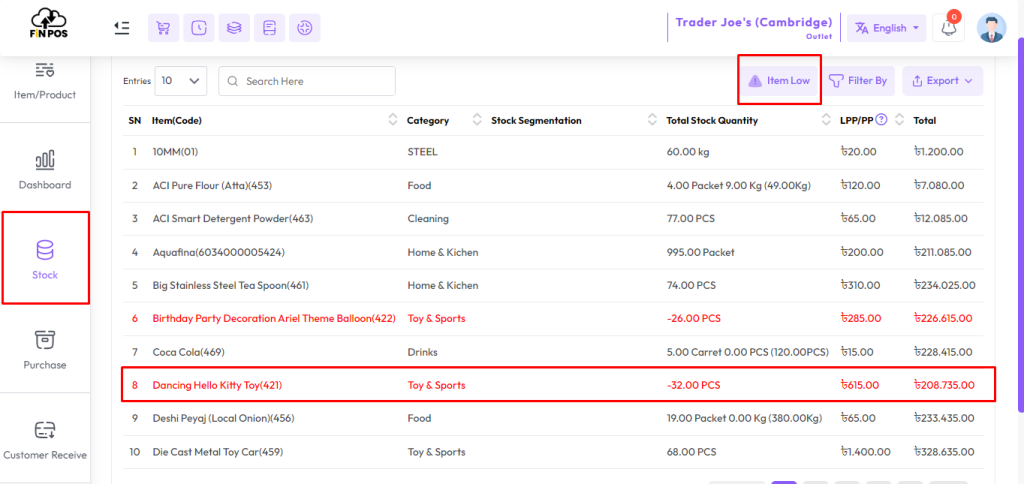
Task: Toggle fullscreen with the circular expand icon
Action: point(304,28)
